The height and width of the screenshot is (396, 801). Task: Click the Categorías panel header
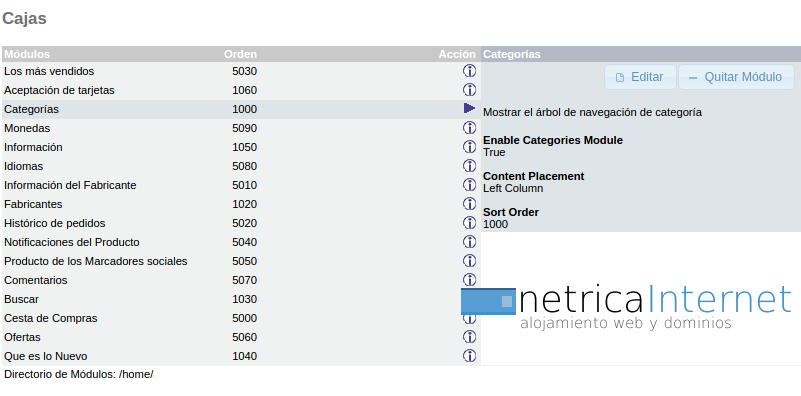[x=511, y=54]
